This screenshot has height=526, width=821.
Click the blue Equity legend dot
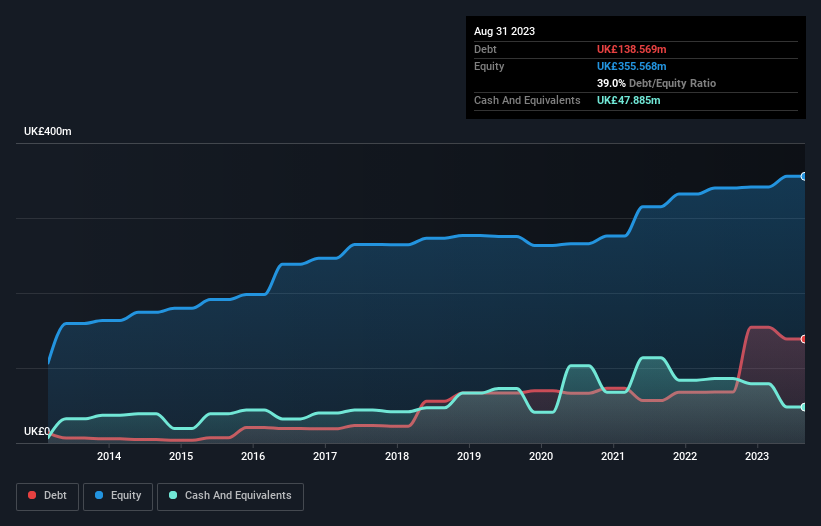click(99, 495)
